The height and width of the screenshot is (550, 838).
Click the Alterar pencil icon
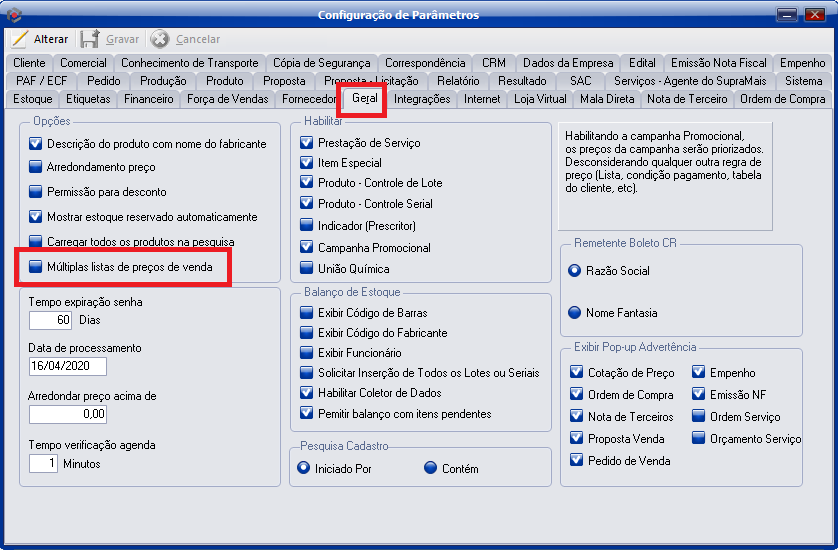tap(19, 39)
